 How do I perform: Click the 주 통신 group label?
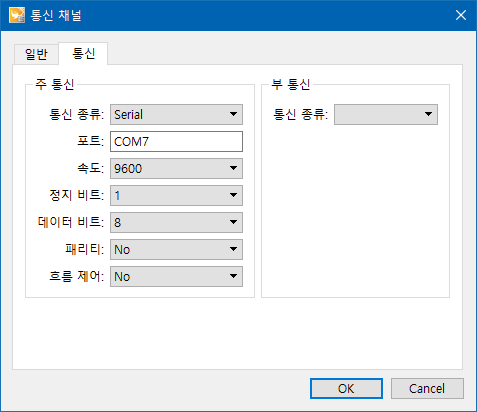55,84
